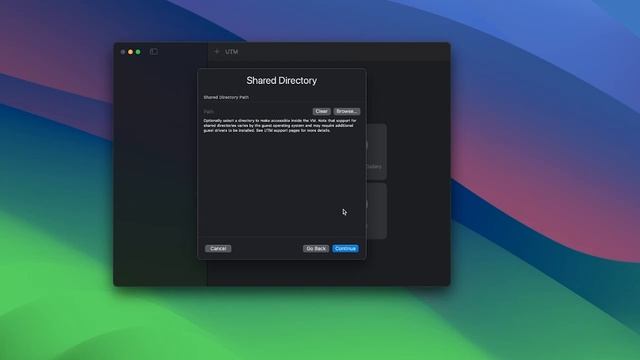Viewport: 640px width, 360px height.
Task: Click the 'Optionally select a directory' description text
Action: pos(280,126)
